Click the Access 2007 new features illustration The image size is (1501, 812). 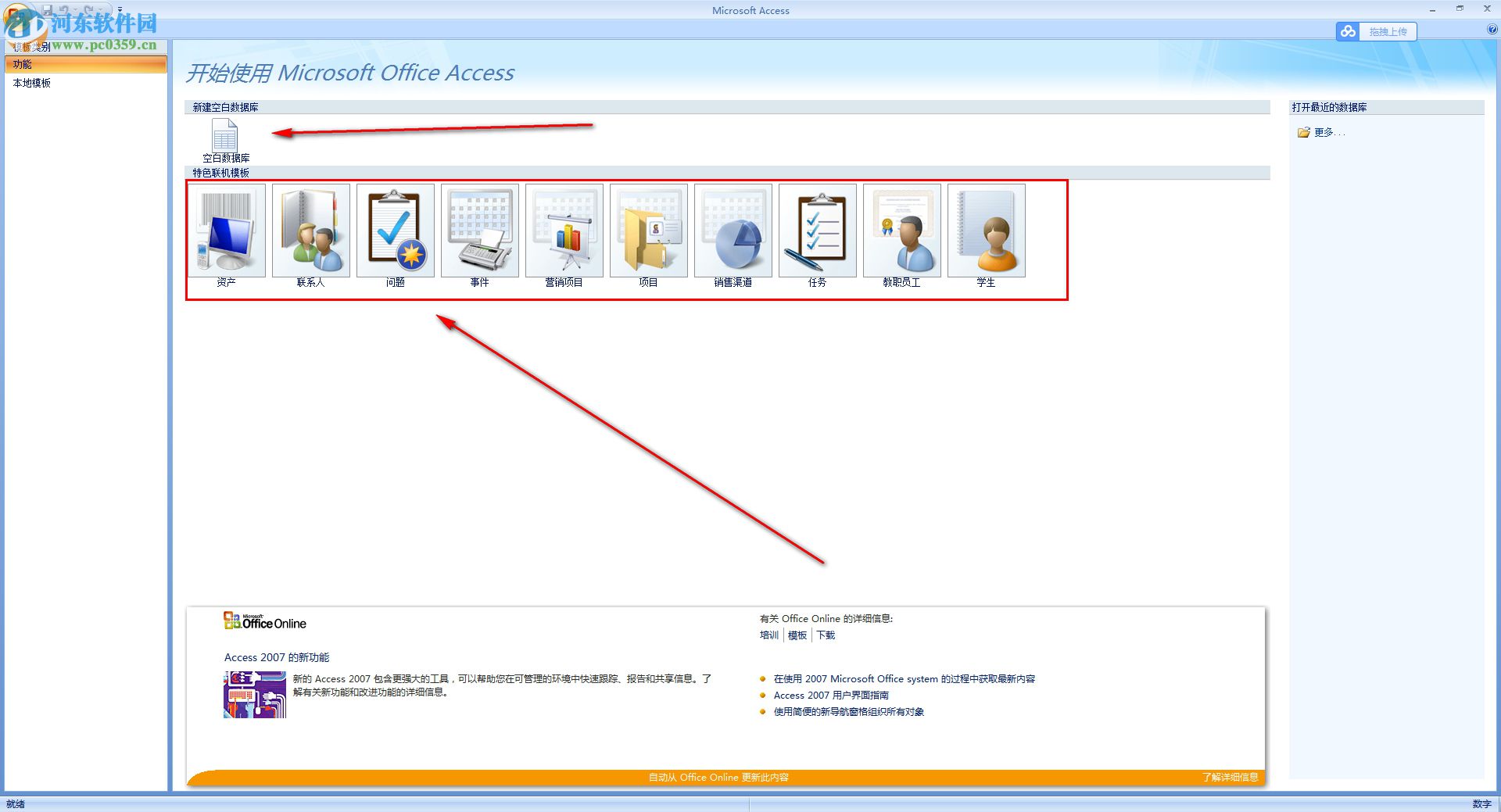click(x=255, y=695)
